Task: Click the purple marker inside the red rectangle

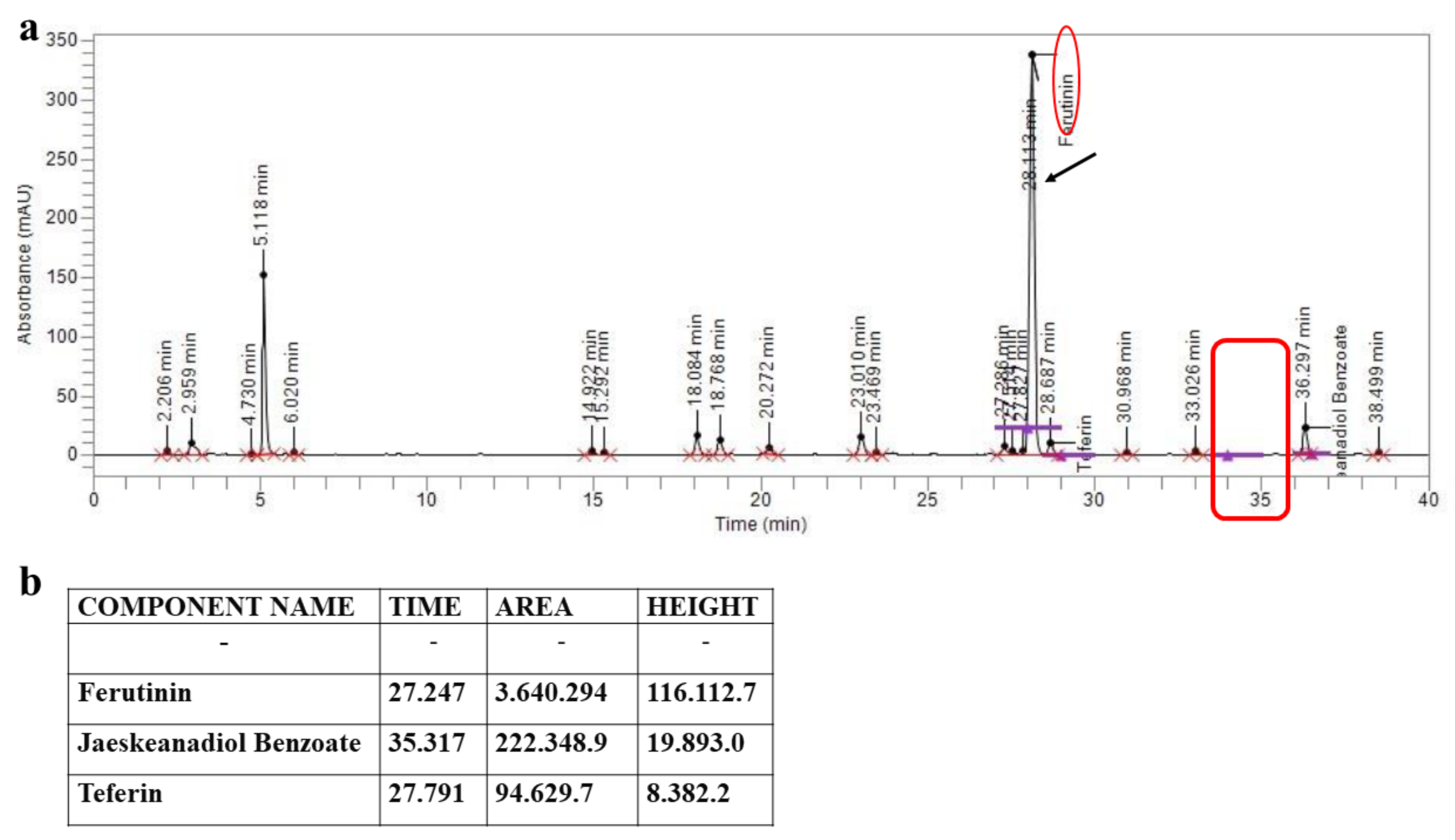Action: point(1228,456)
